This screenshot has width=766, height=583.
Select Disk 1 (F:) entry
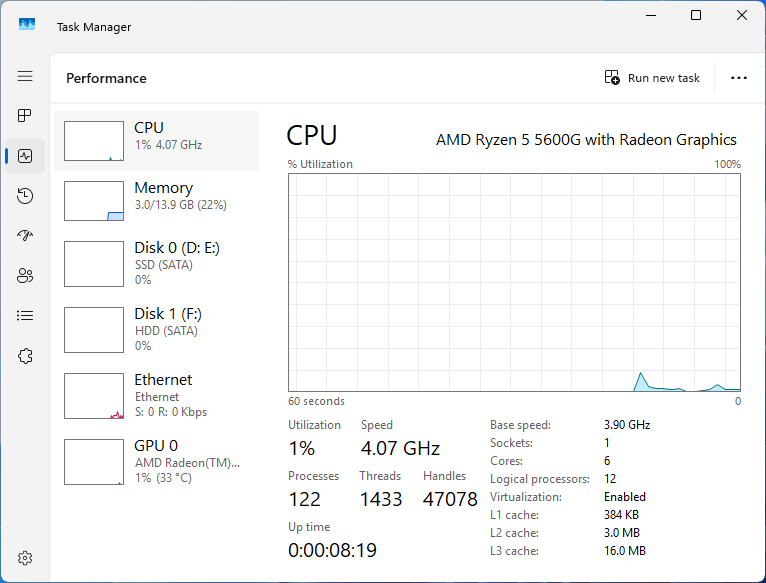(156, 330)
